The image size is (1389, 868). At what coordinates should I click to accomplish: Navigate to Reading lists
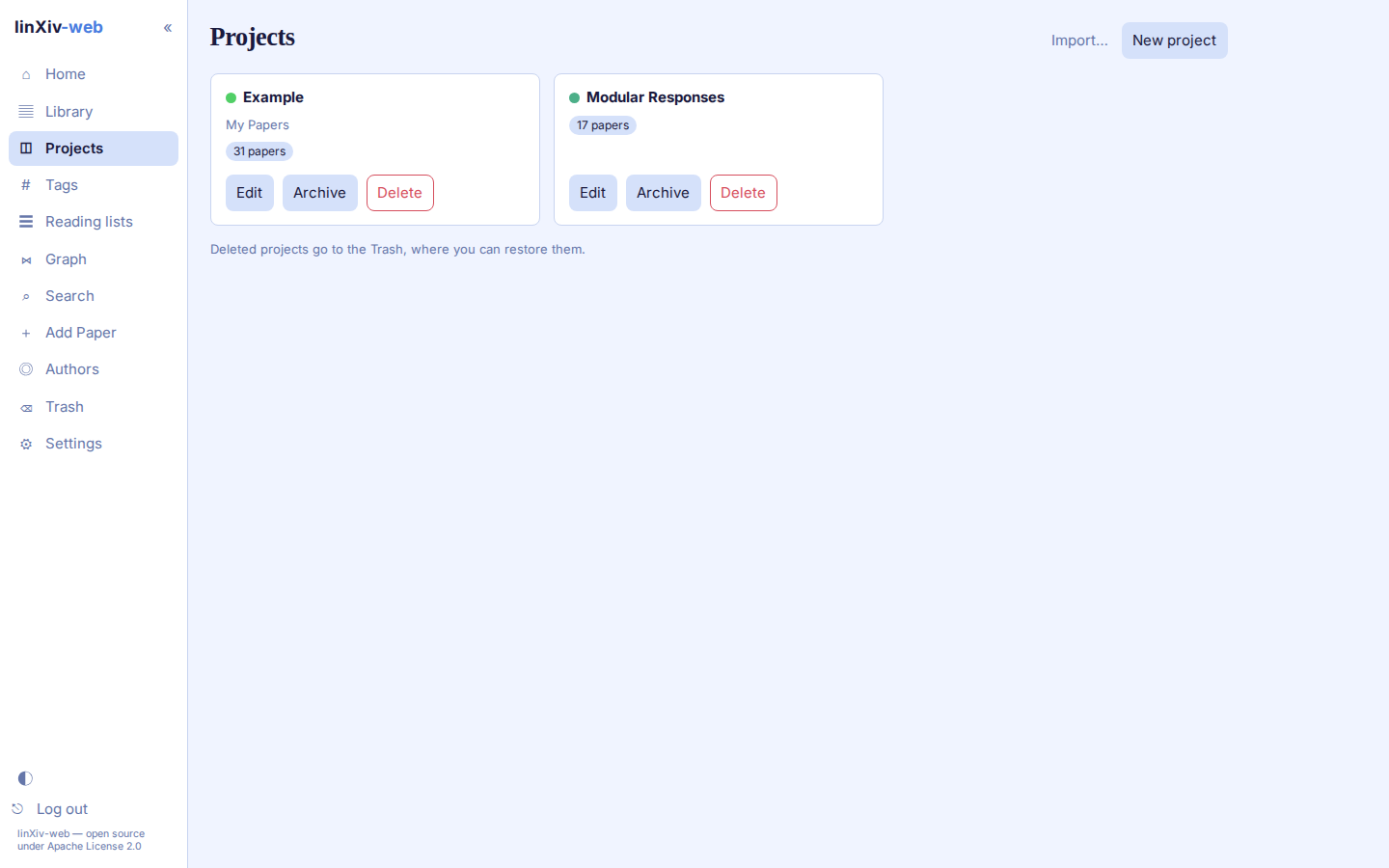(x=94, y=222)
